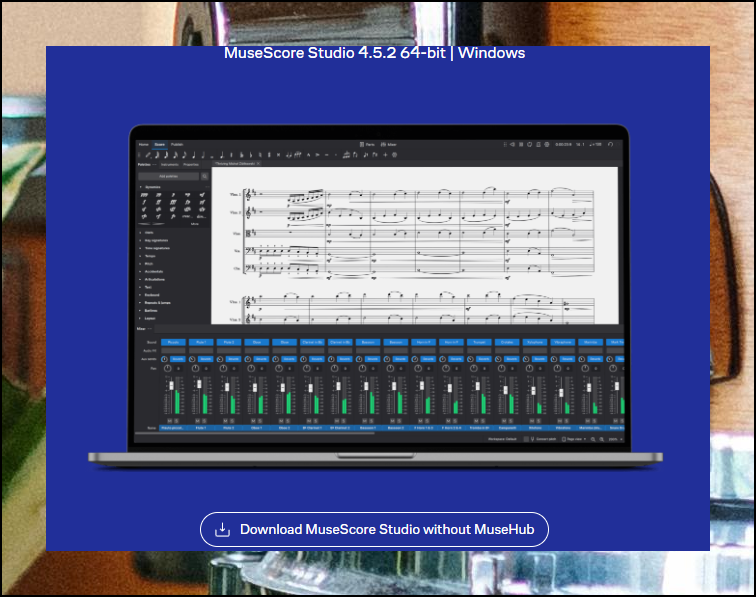The height and width of the screenshot is (597, 756).
Task: Click the Piccolo sound button in mixer
Action: (173, 342)
